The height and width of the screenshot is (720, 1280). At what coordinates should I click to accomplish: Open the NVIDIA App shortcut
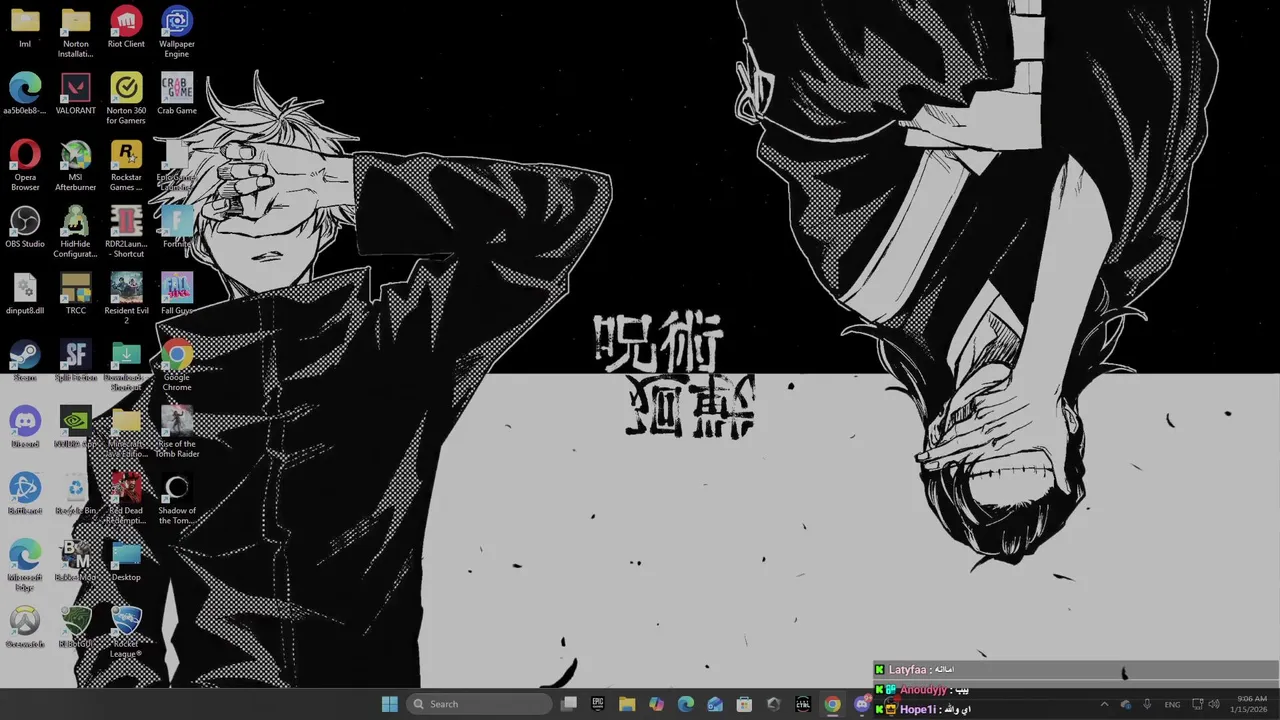pos(76,427)
